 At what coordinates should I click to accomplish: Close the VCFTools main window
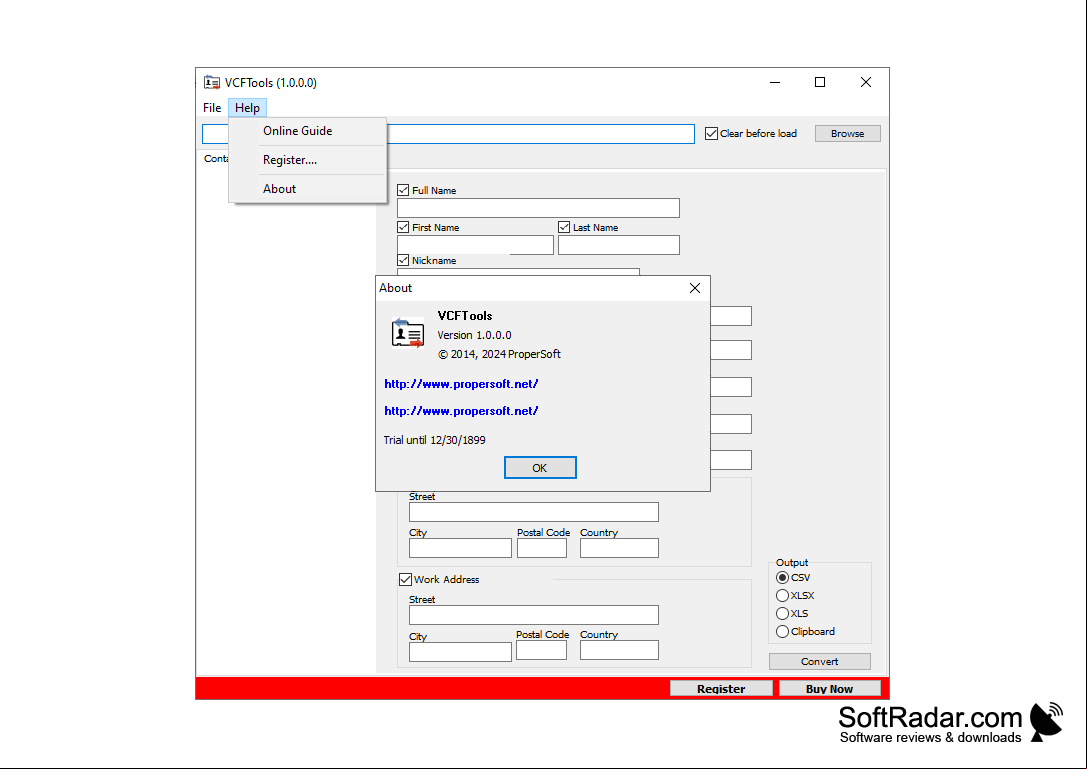point(866,83)
